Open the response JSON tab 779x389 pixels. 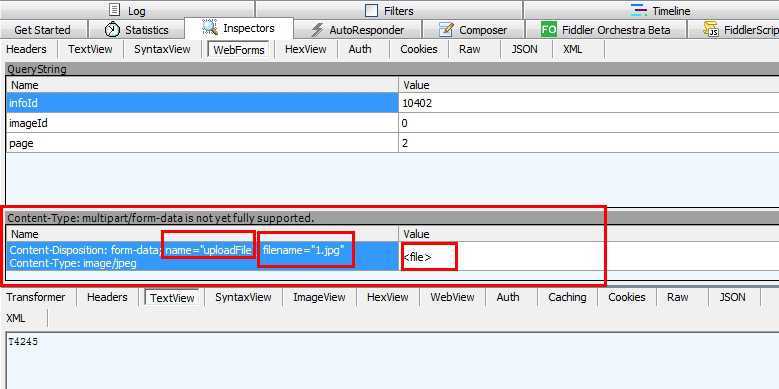pyautogui.click(x=732, y=297)
